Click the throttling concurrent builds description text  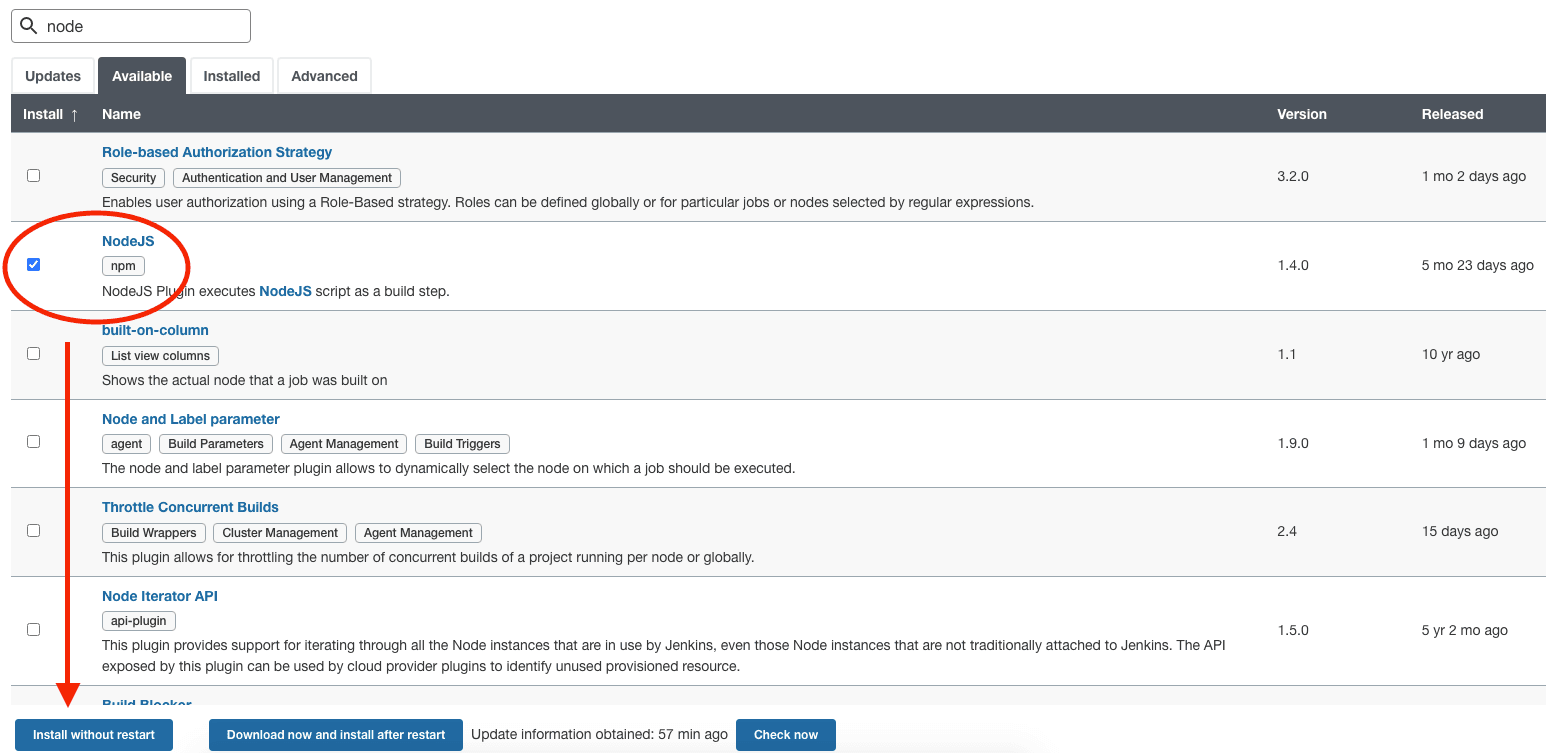(428, 557)
